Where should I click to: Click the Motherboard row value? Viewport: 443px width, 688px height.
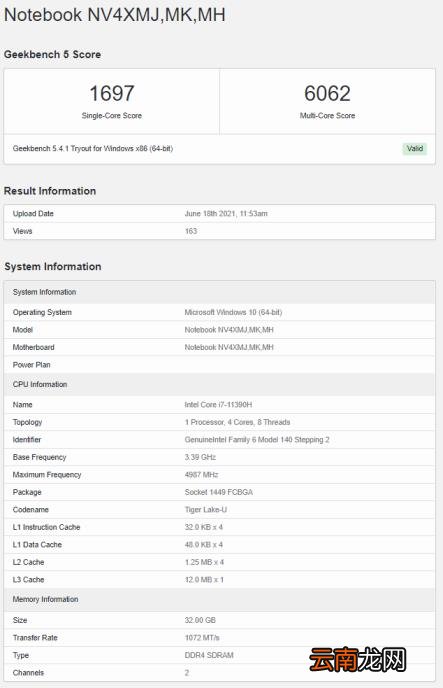point(229,347)
